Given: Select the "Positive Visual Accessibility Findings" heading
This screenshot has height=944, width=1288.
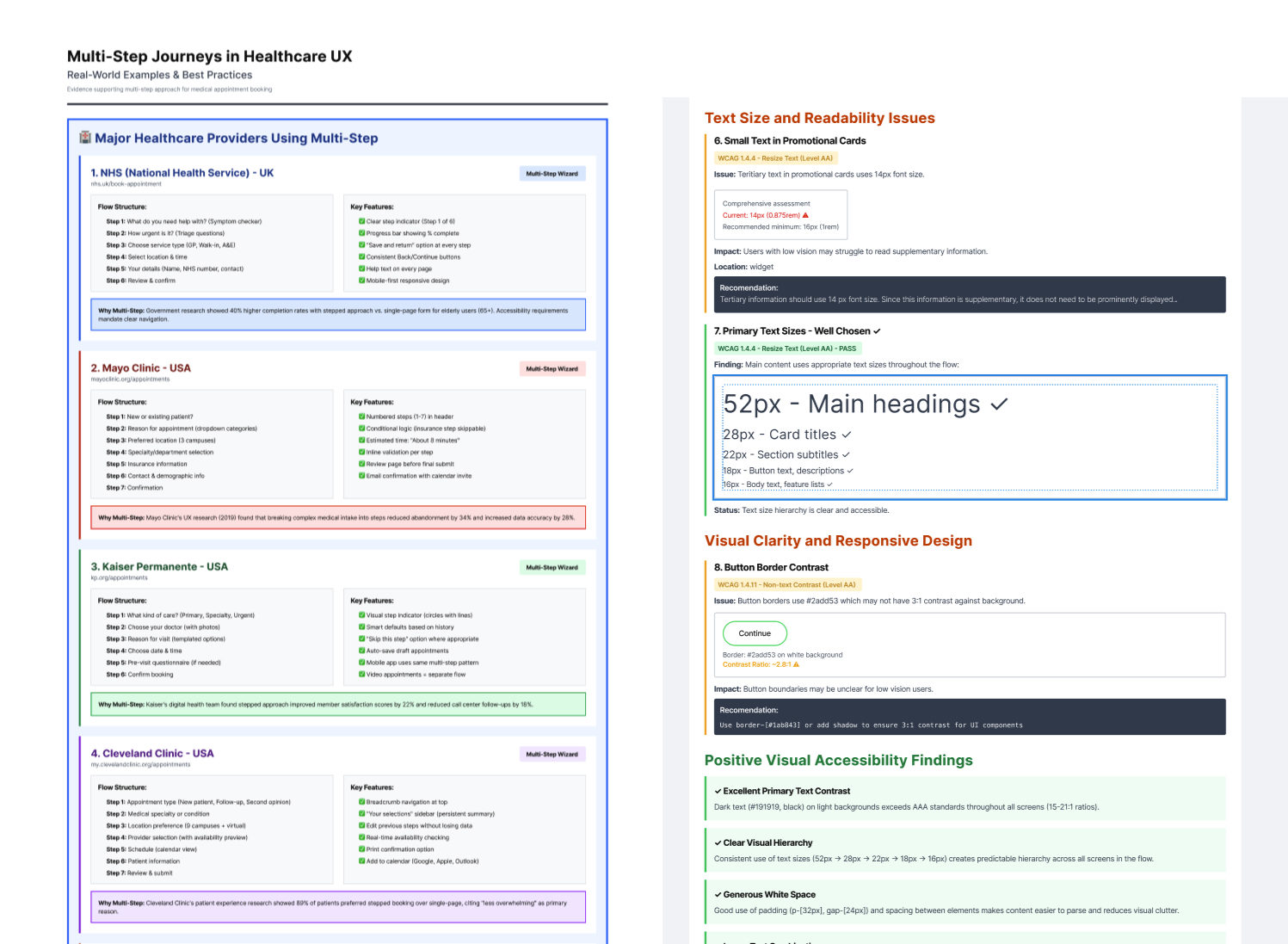Looking at the screenshot, I should (839, 761).
